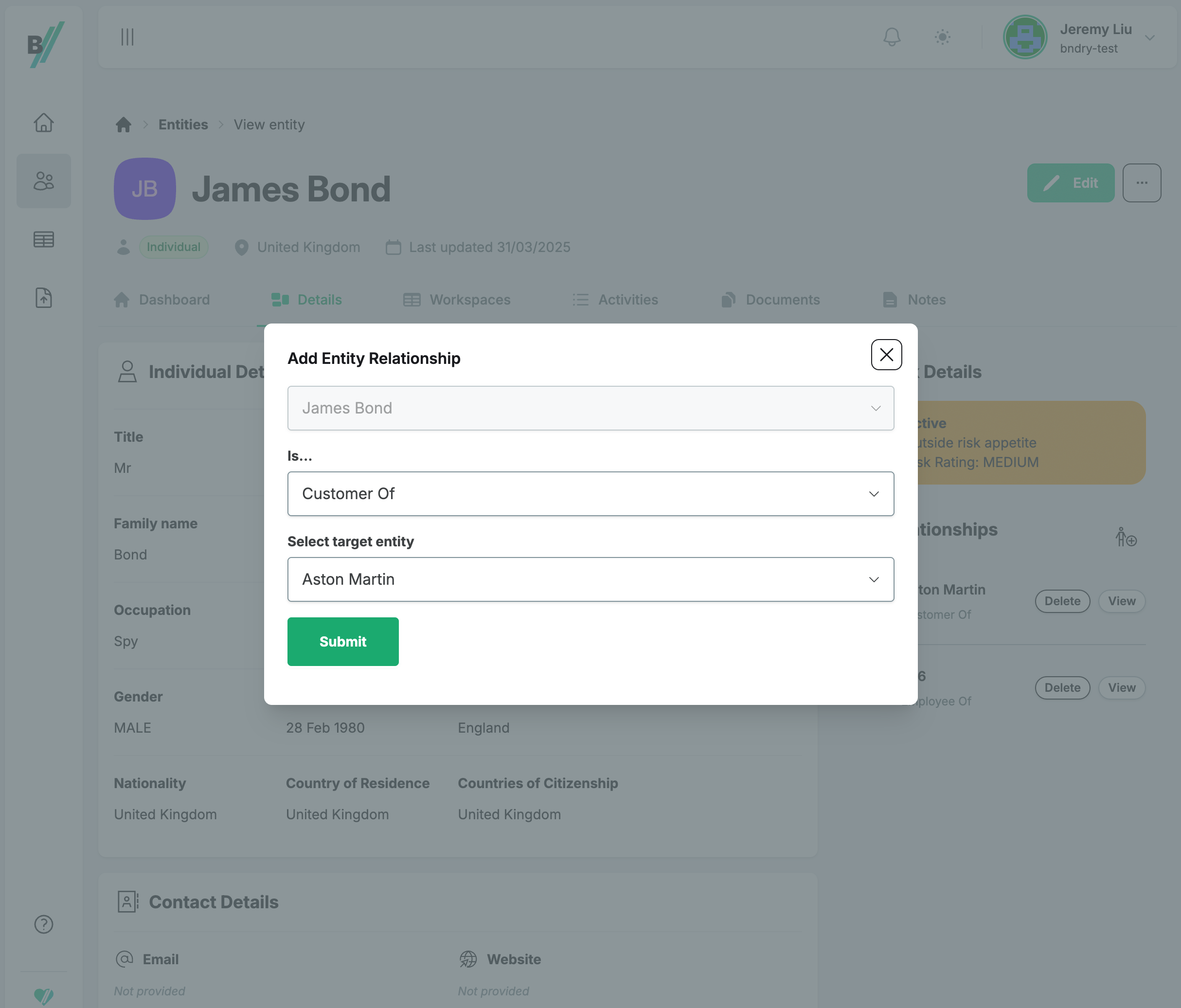Click the Workspaces tab table icon

pyautogui.click(x=412, y=300)
